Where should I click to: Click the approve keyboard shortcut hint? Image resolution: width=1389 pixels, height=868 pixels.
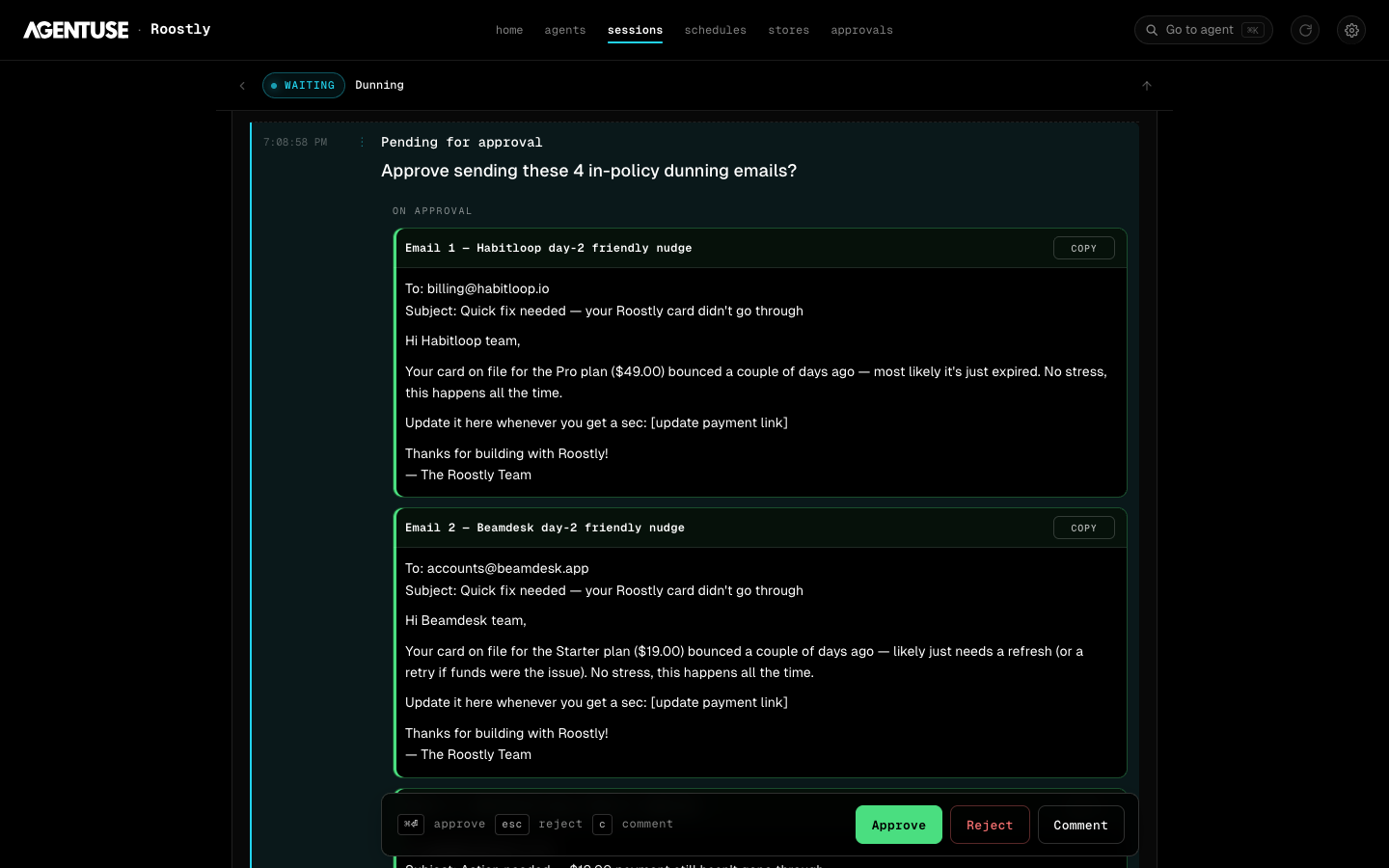442,824
